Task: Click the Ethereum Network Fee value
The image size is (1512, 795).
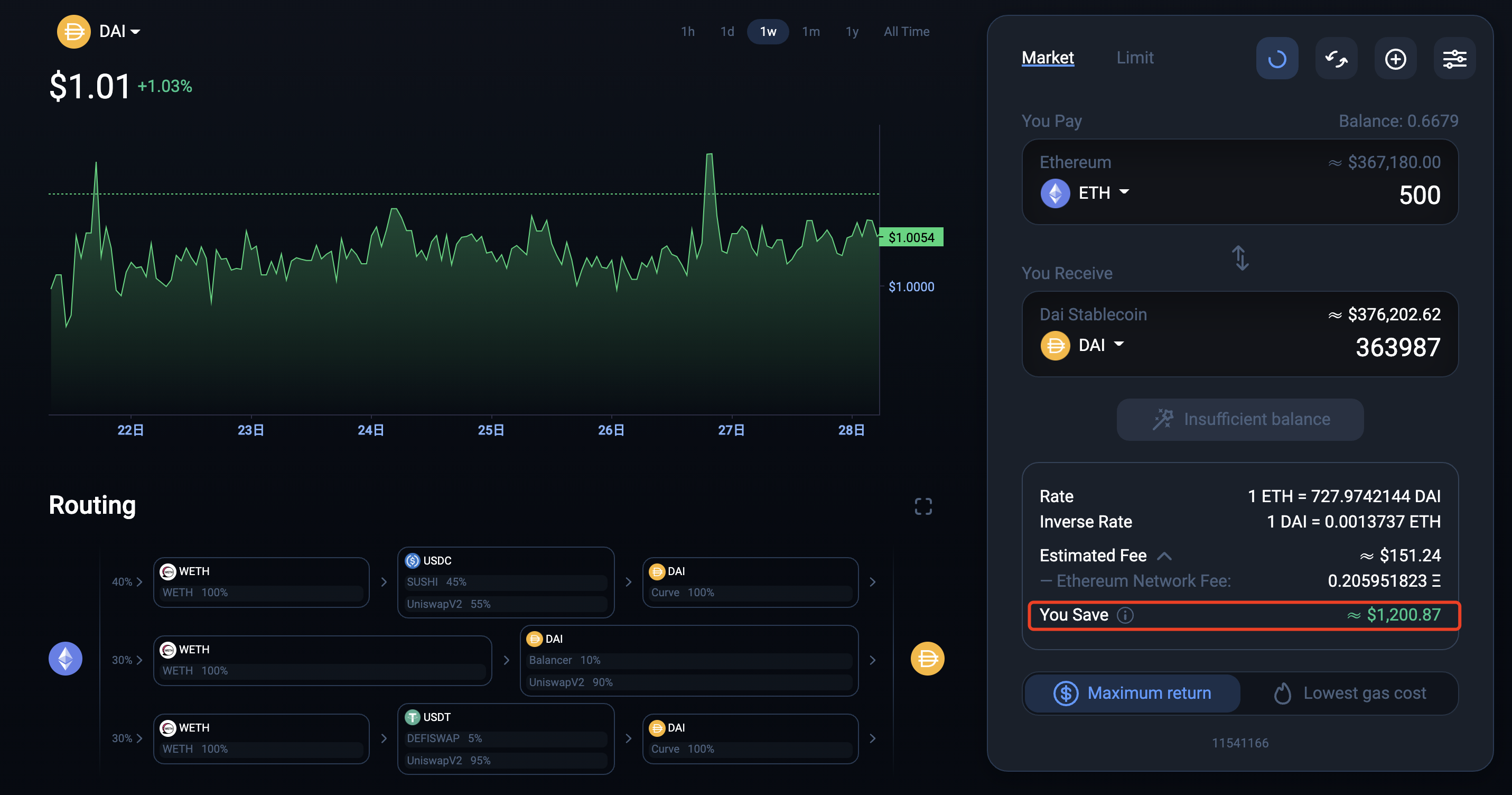Action: pos(1384,581)
